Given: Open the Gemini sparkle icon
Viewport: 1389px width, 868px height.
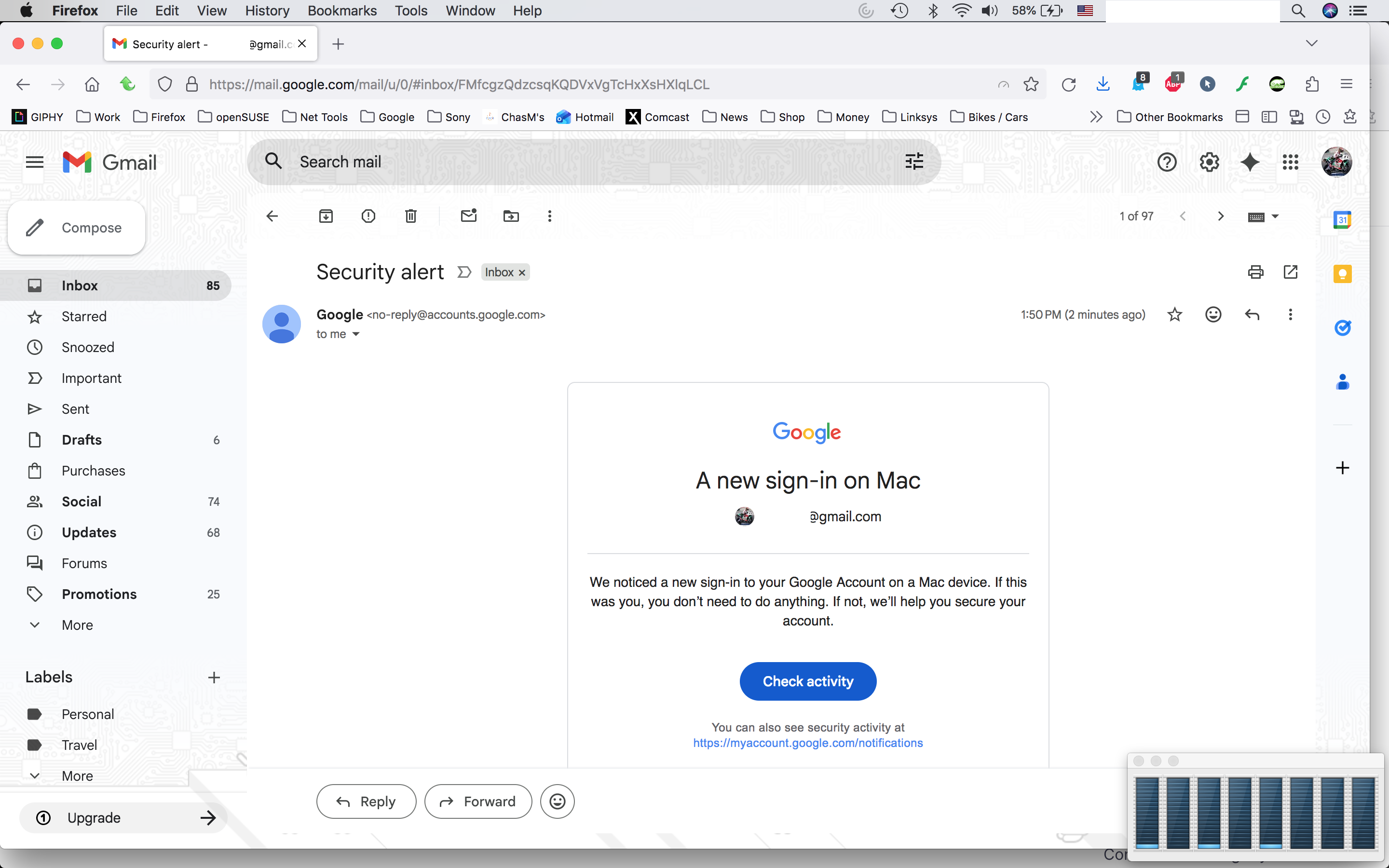Looking at the screenshot, I should click(x=1250, y=163).
